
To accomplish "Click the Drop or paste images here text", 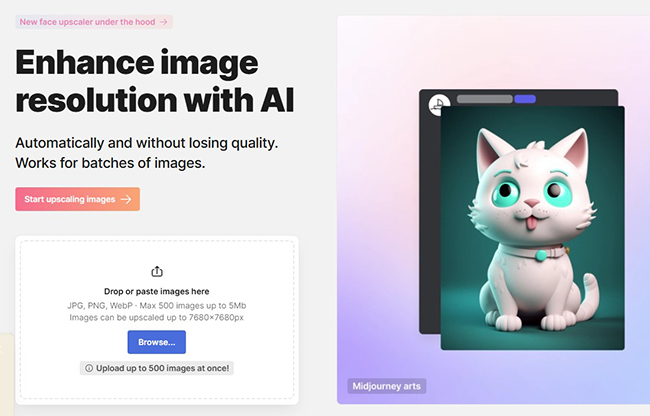I will (x=157, y=292).
